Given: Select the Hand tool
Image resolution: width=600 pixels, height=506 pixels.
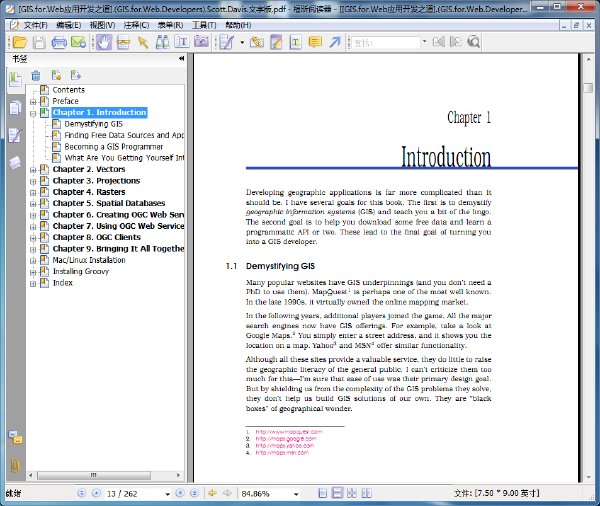Looking at the screenshot, I should 104,42.
